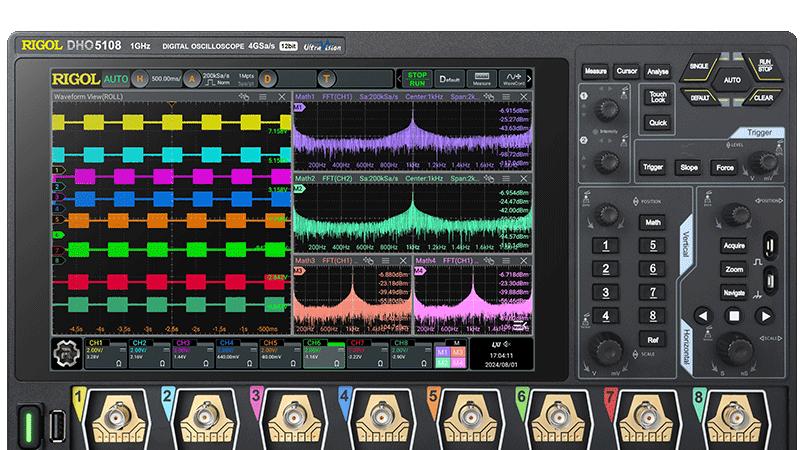
Task: Click the front-panel CLEAR key
Action: (764, 97)
